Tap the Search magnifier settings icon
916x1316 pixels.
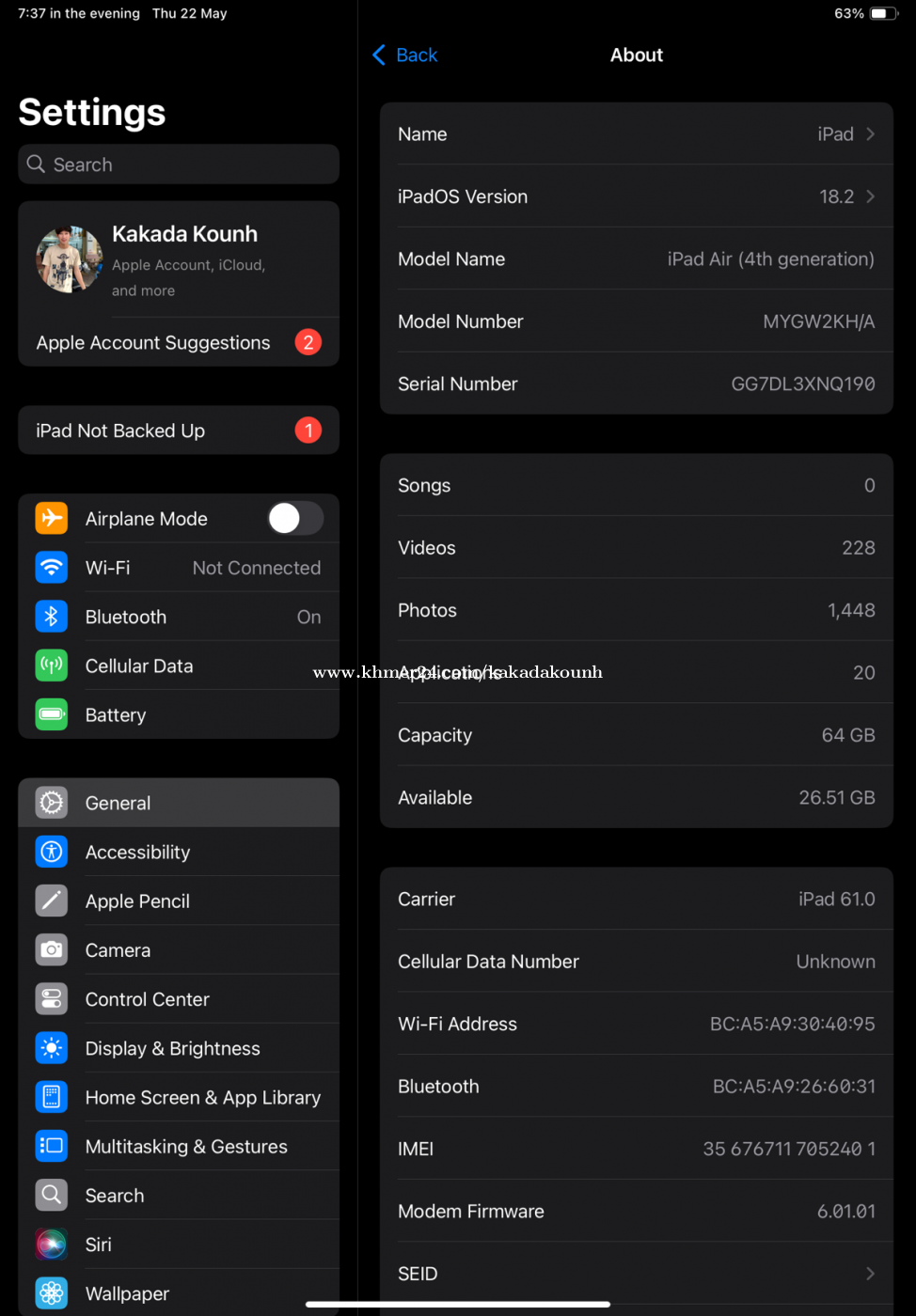[x=52, y=1195]
